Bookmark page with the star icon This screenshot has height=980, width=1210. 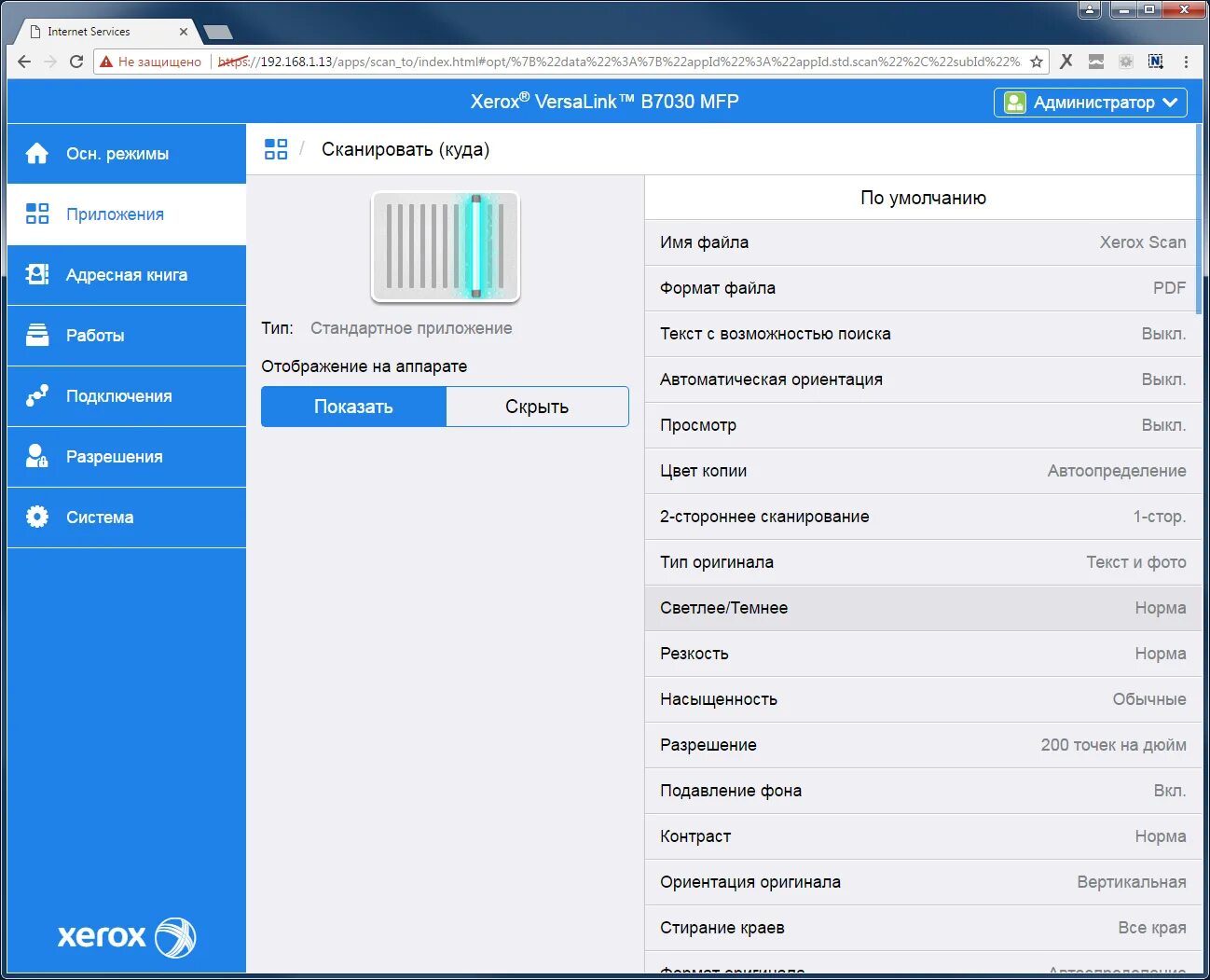click(1037, 62)
